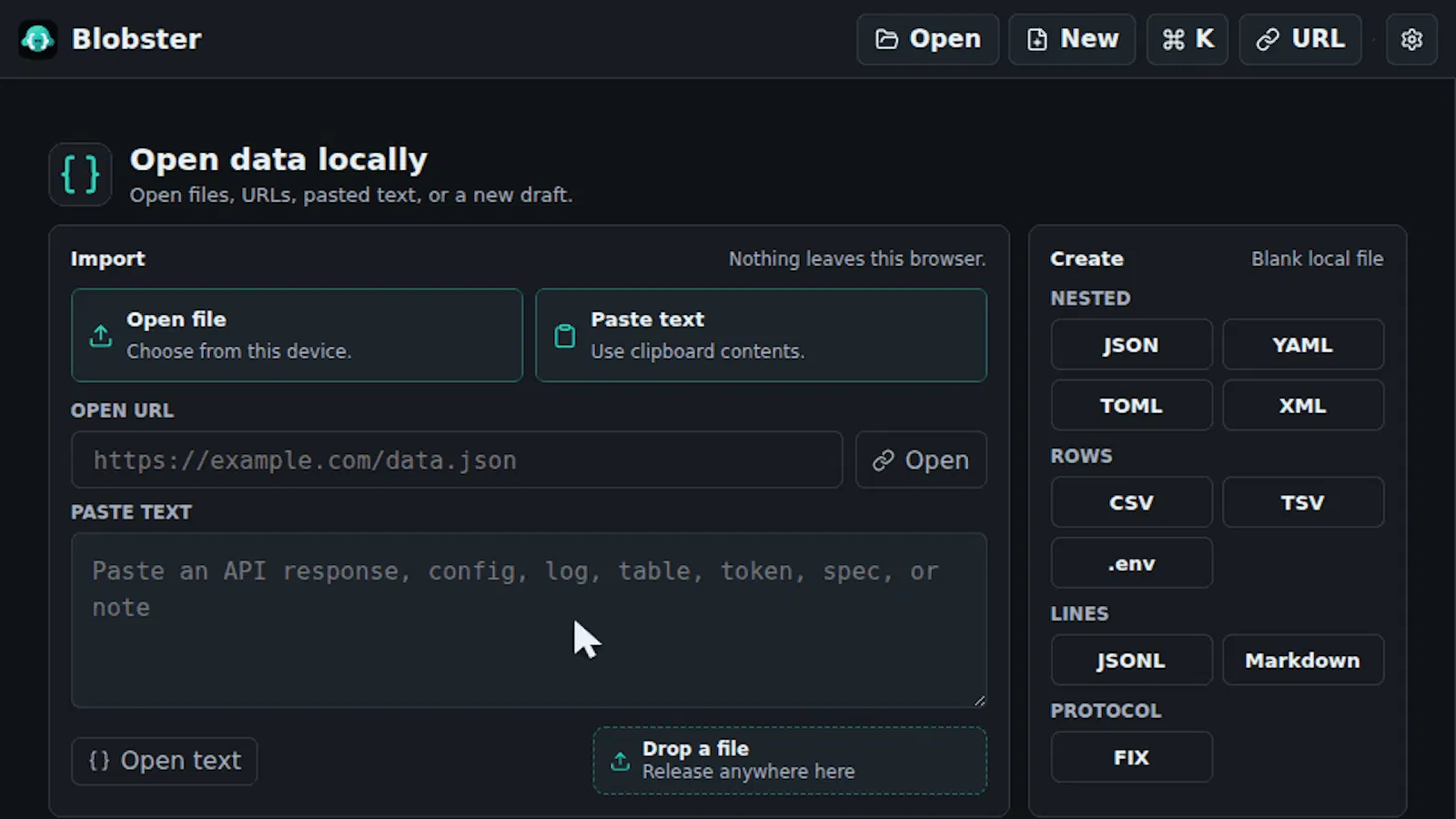The image size is (1456, 819).
Task: Click the upload icon in Drop a file zone
Action: [620, 761]
